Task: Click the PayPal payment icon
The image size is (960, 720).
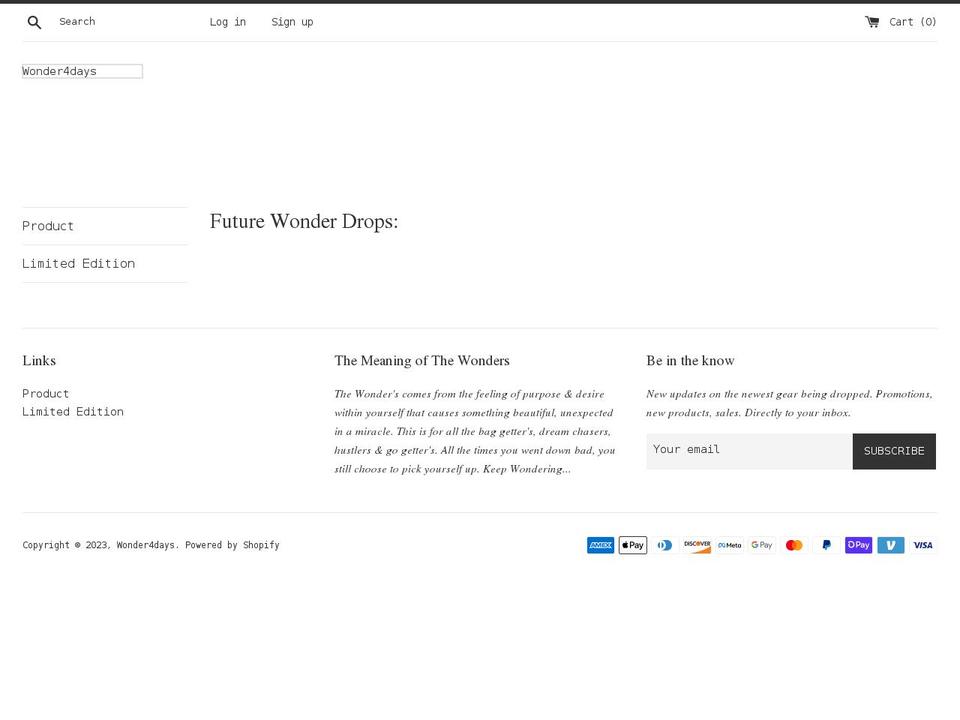Action: [x=826, y=545]
